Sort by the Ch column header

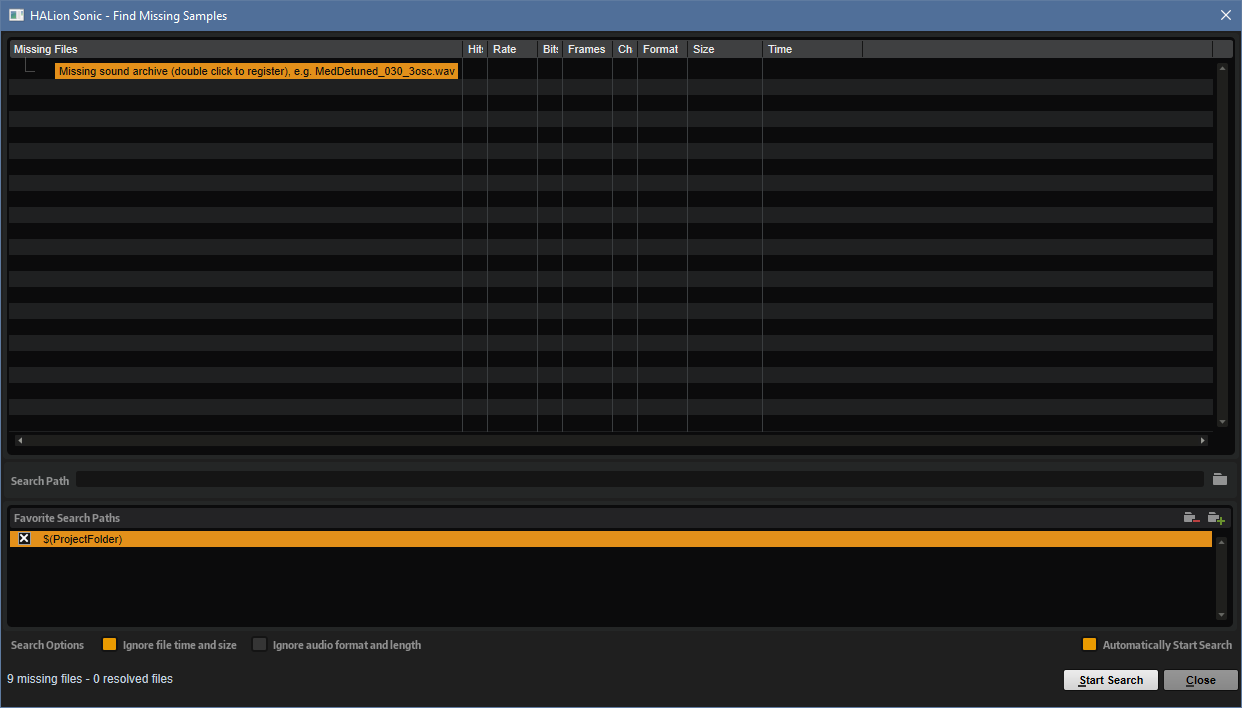(625, 49)
